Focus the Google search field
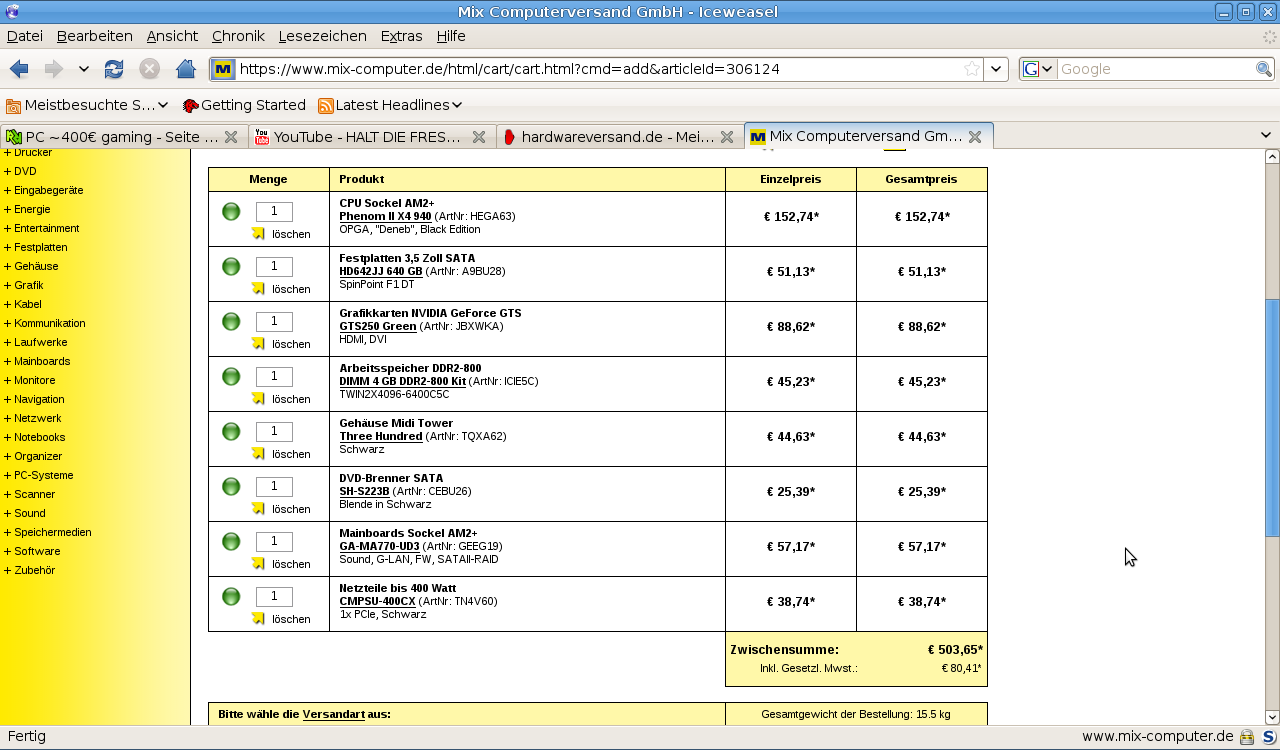The height and width of the screenshot is (750, 1280). click(1156, 69)
